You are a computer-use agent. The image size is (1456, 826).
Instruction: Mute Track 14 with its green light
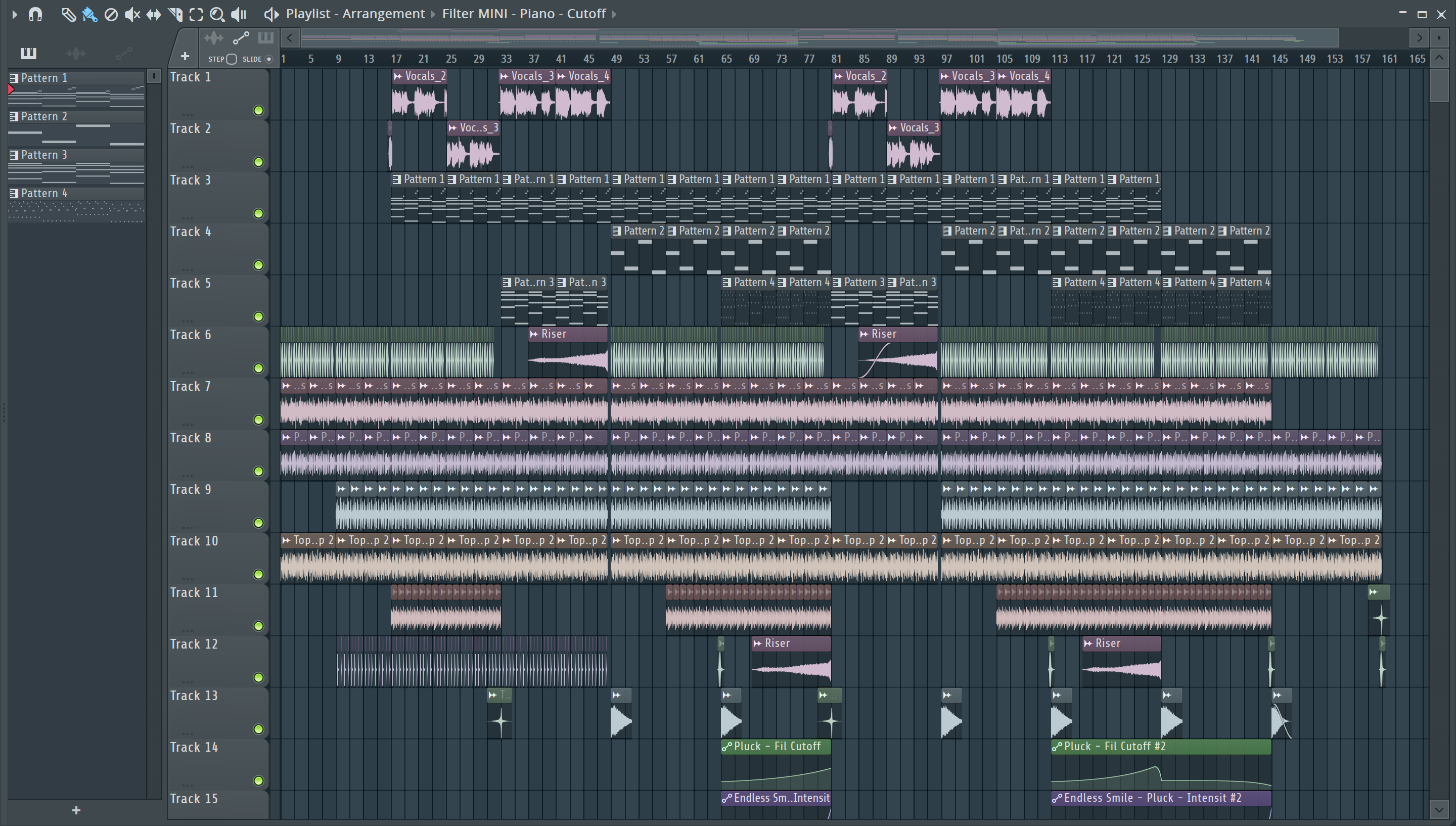click(259, 781)
